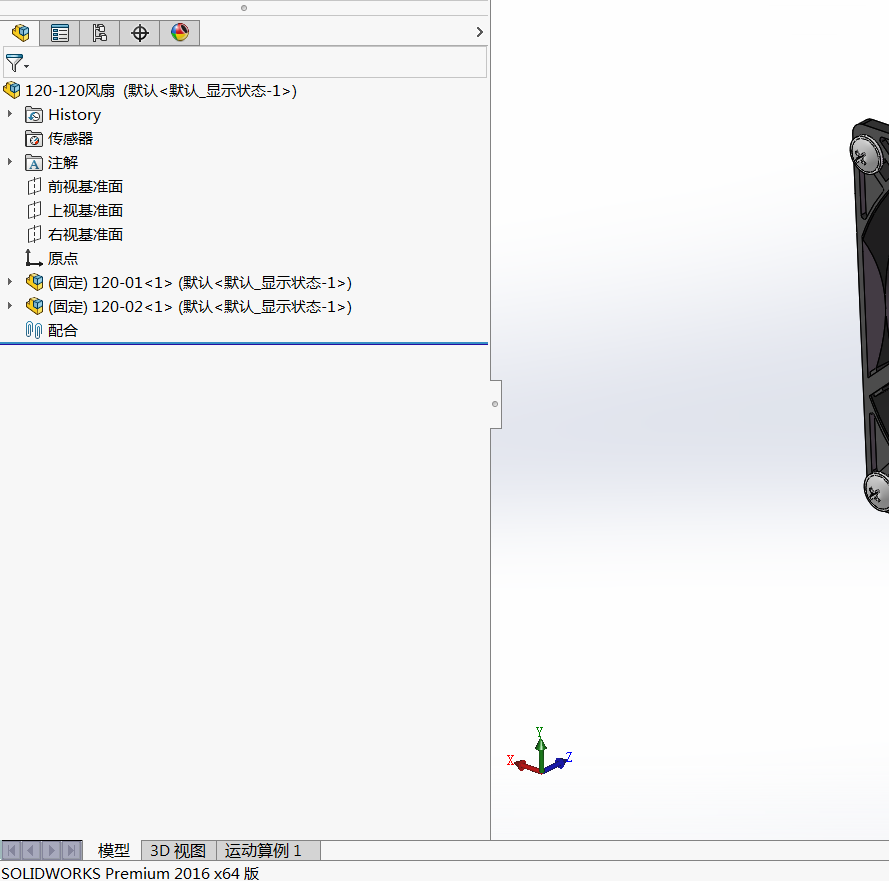Switch to the 3D 视图 tab
Screen dimensions: 889x881
coord(178,851)
